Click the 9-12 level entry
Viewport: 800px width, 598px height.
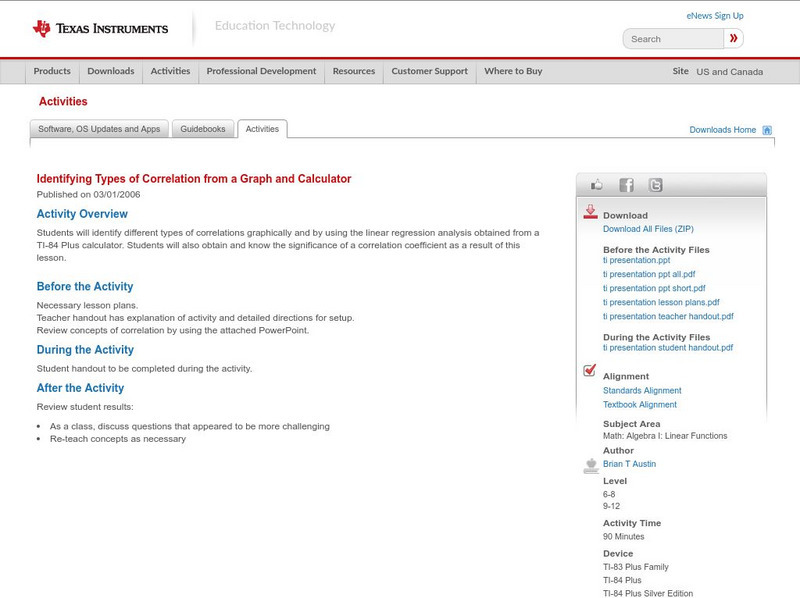[611, 507]
